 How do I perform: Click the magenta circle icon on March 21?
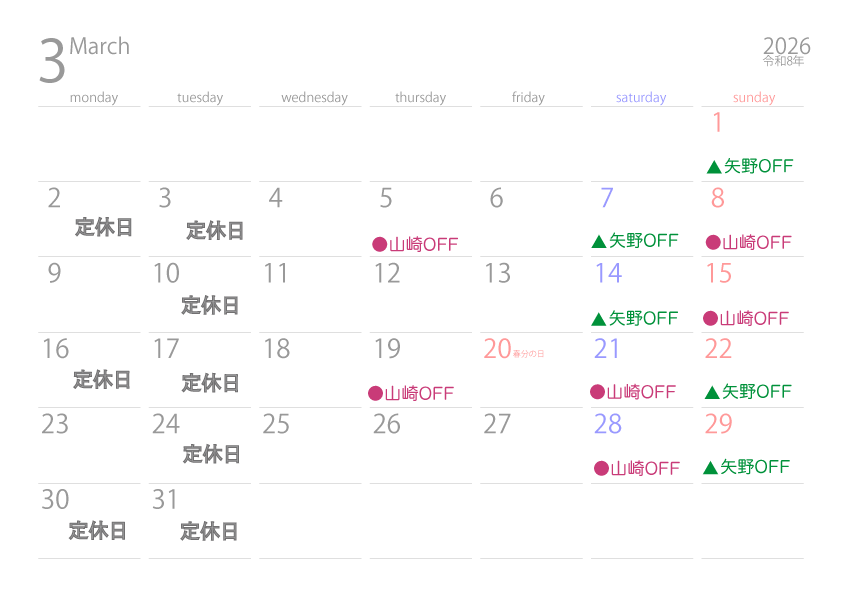[597, 392]
